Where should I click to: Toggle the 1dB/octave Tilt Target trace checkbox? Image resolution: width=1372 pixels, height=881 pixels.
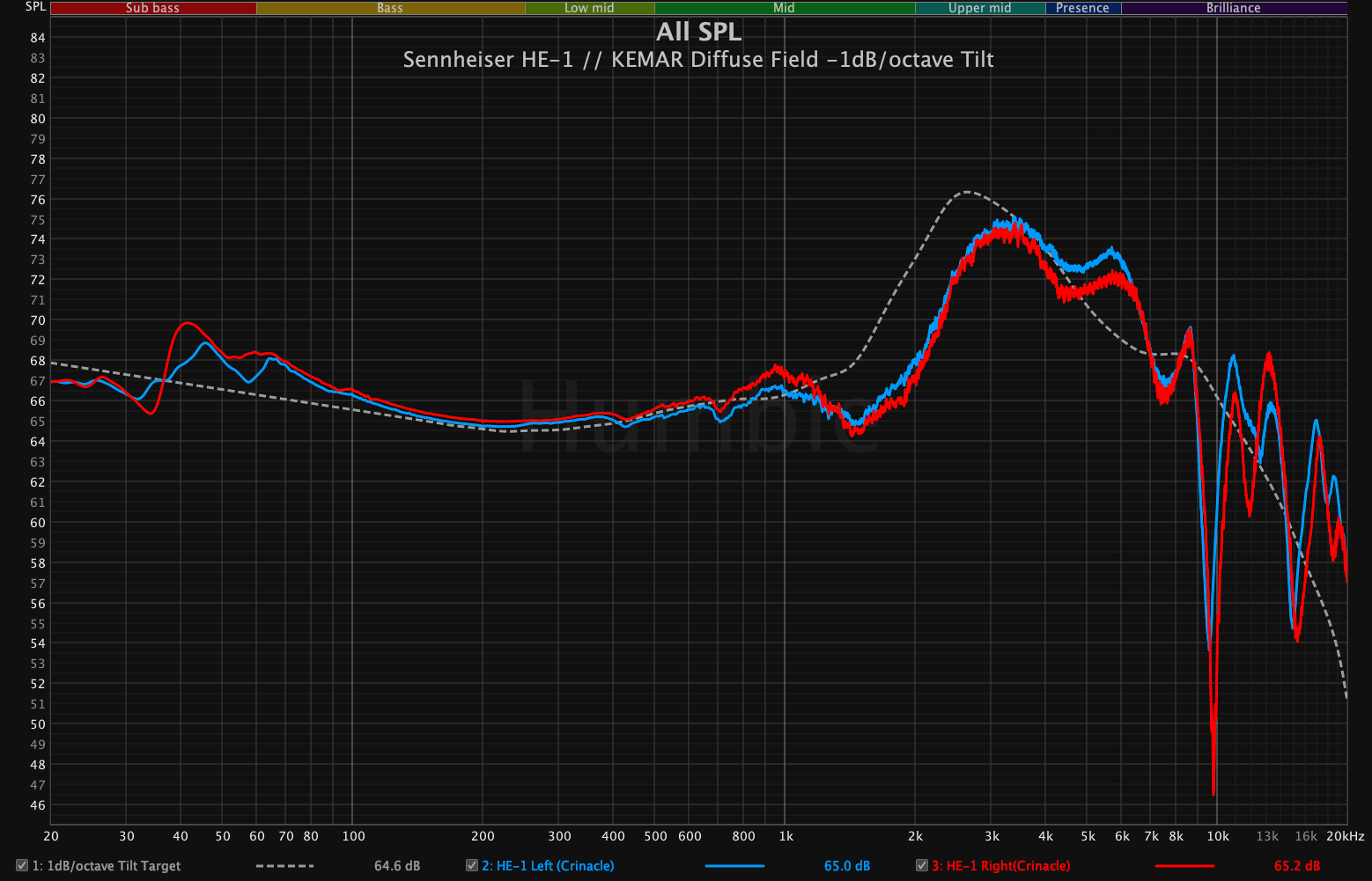point(22,866)
